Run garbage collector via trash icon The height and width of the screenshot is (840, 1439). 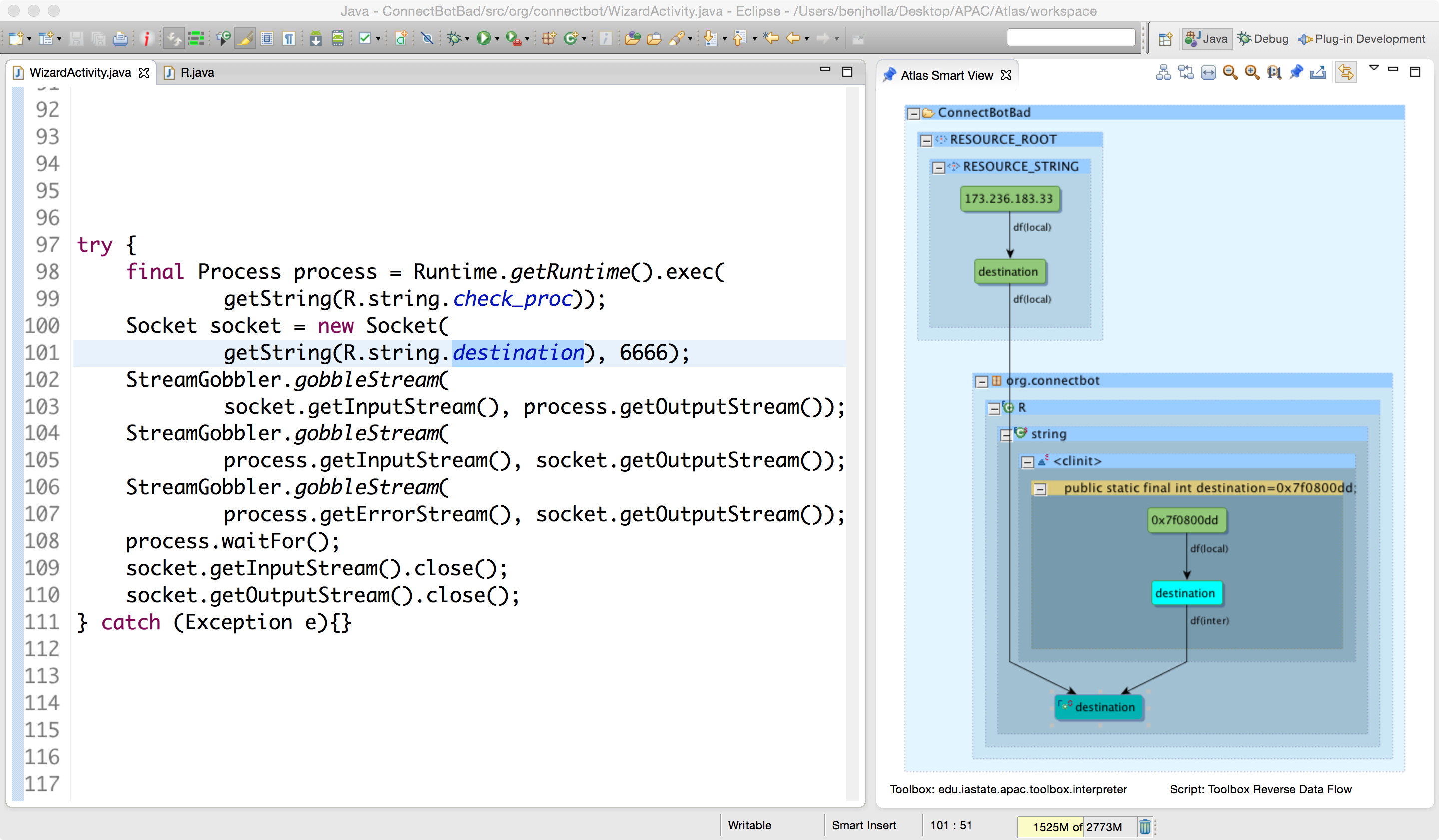pos(1145,826)
